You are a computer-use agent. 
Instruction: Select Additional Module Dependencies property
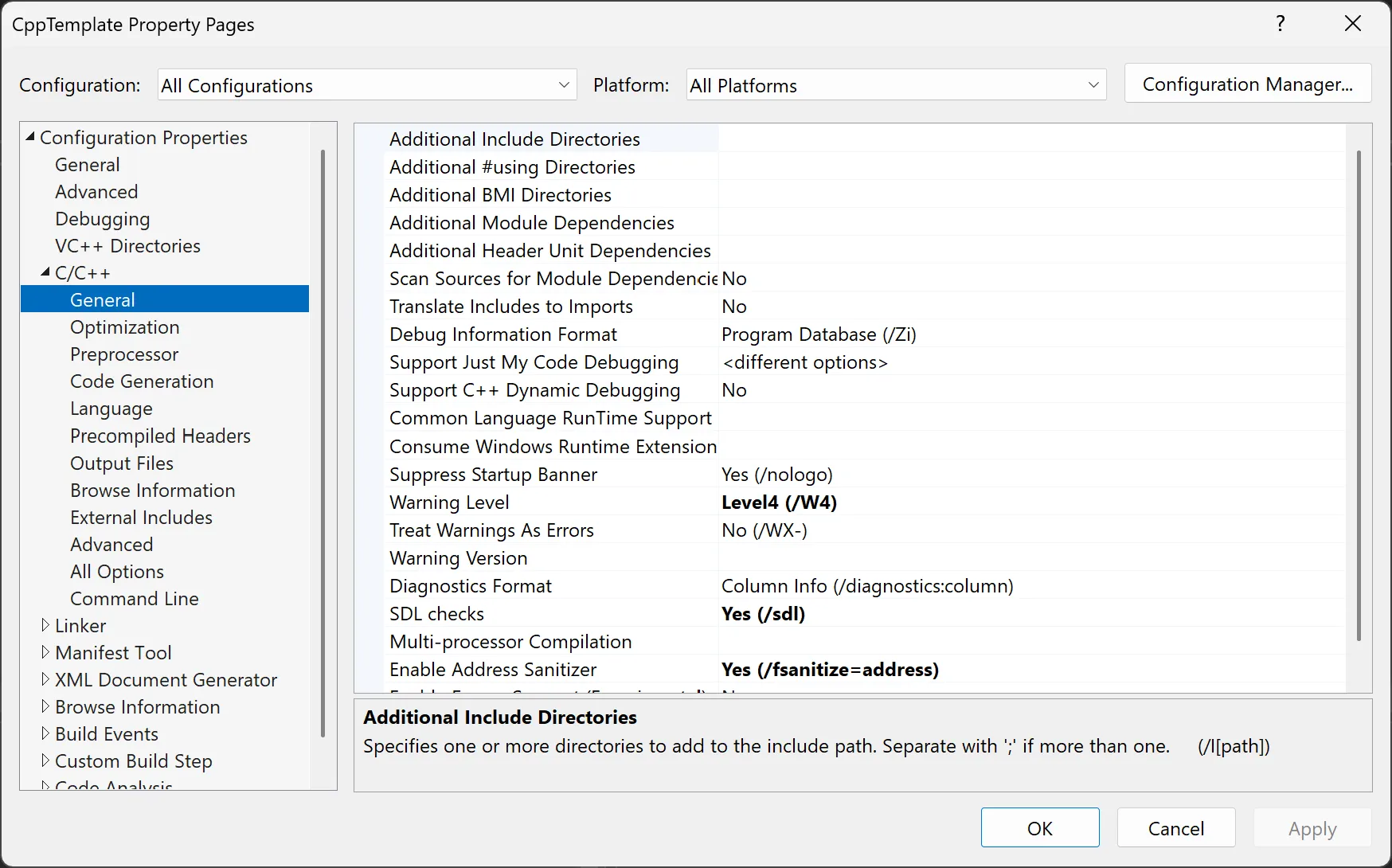(x=532, y=222)
